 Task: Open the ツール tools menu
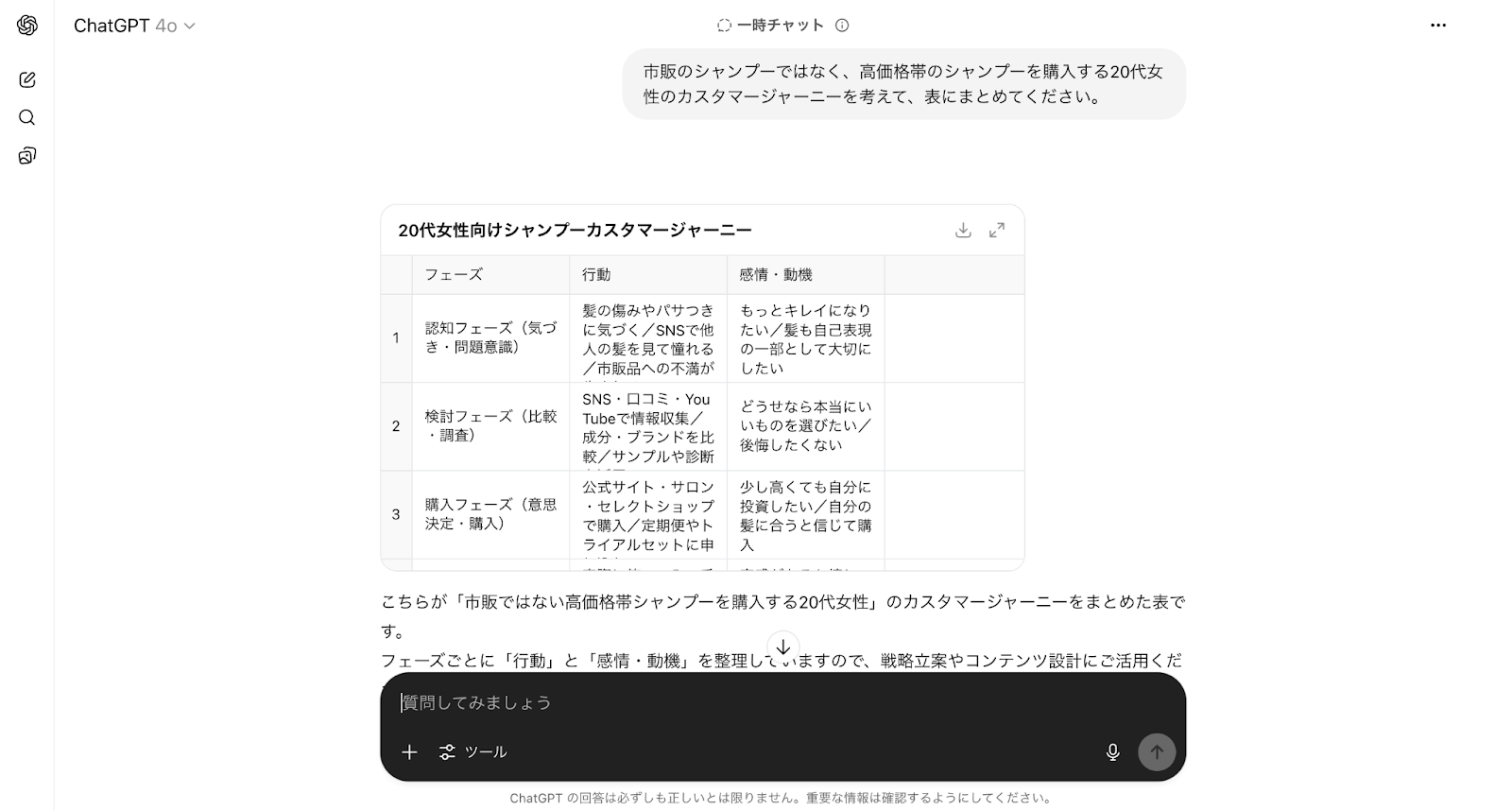point(472,752)
